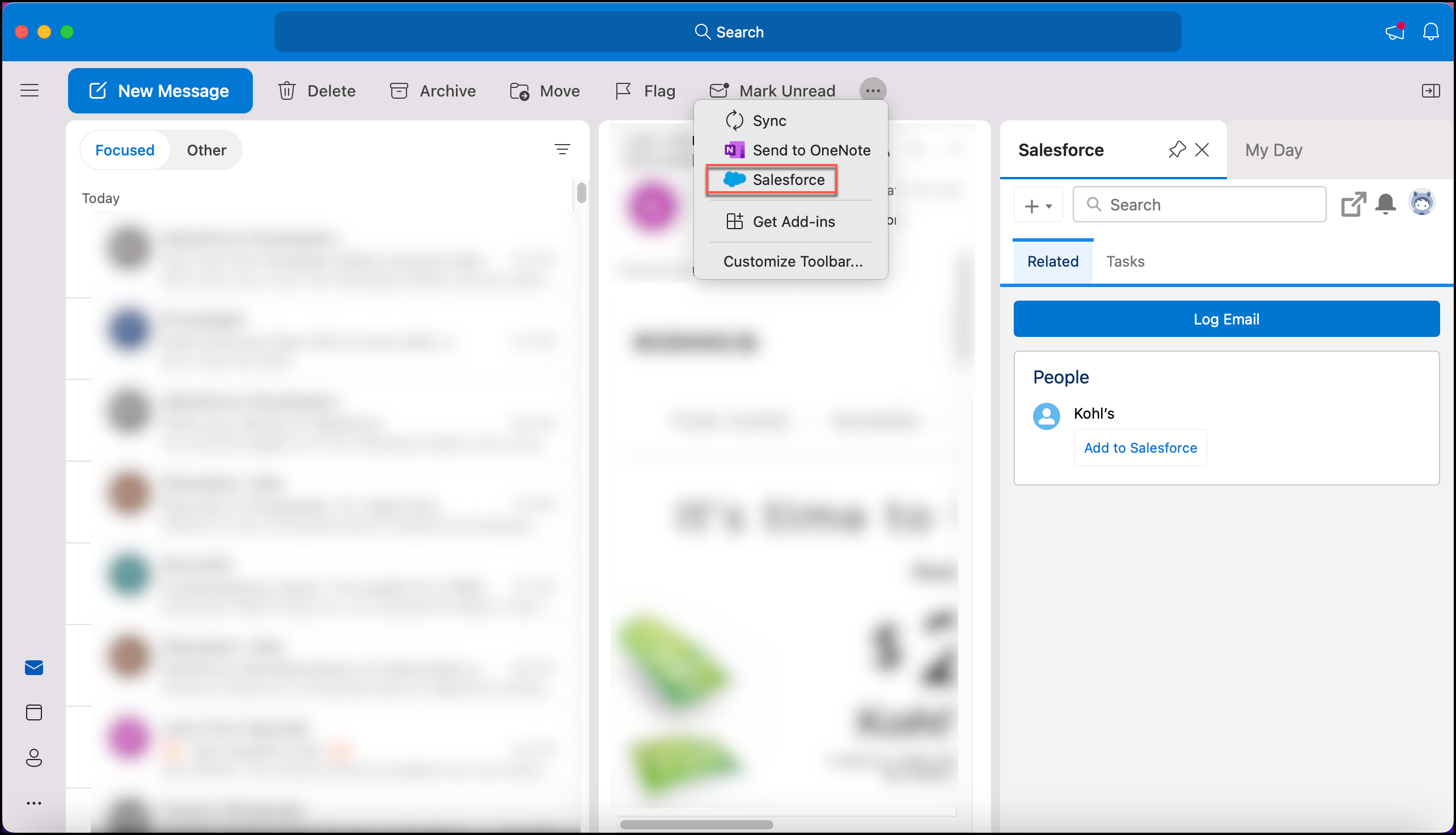Click the message list vertical scrollbar
This screenshot has height=835, width=1456.
point(581,193)
